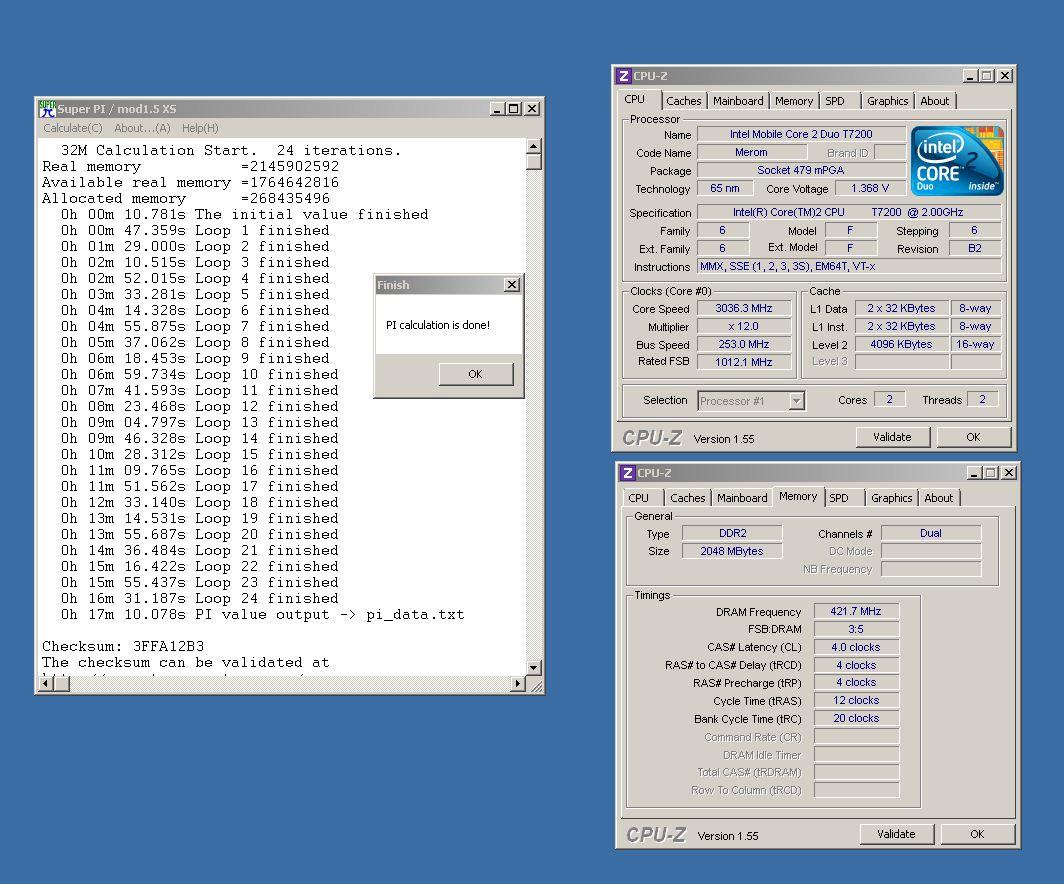
Task: Click the Multiplier value 'x 12.0'
Action: pos(744,326)
